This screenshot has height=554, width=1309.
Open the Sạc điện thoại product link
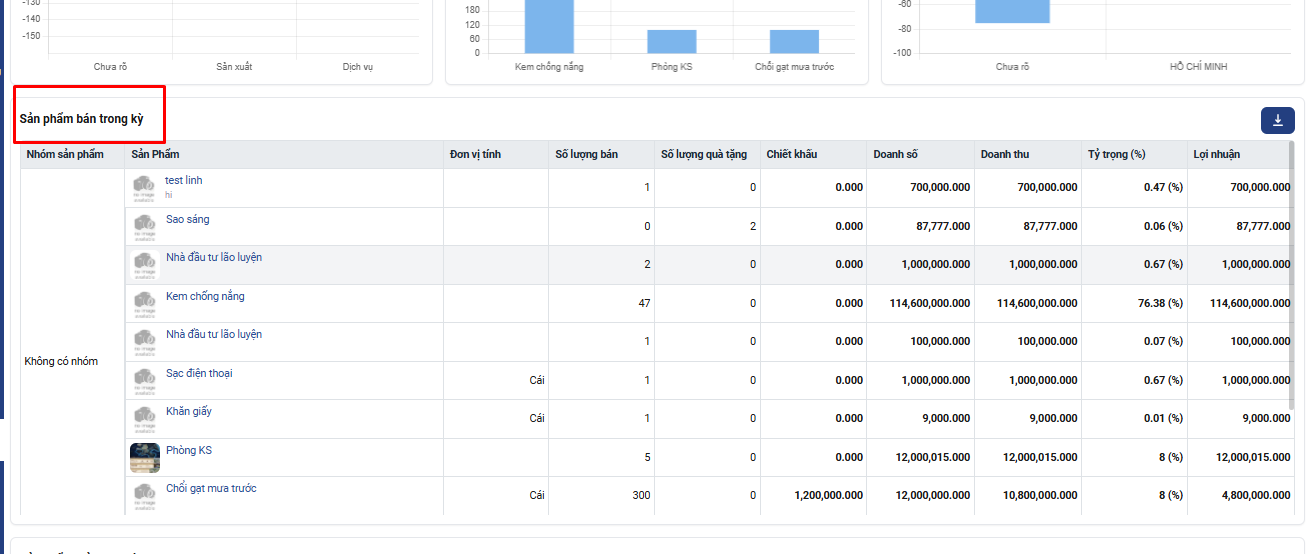[199, 373]
